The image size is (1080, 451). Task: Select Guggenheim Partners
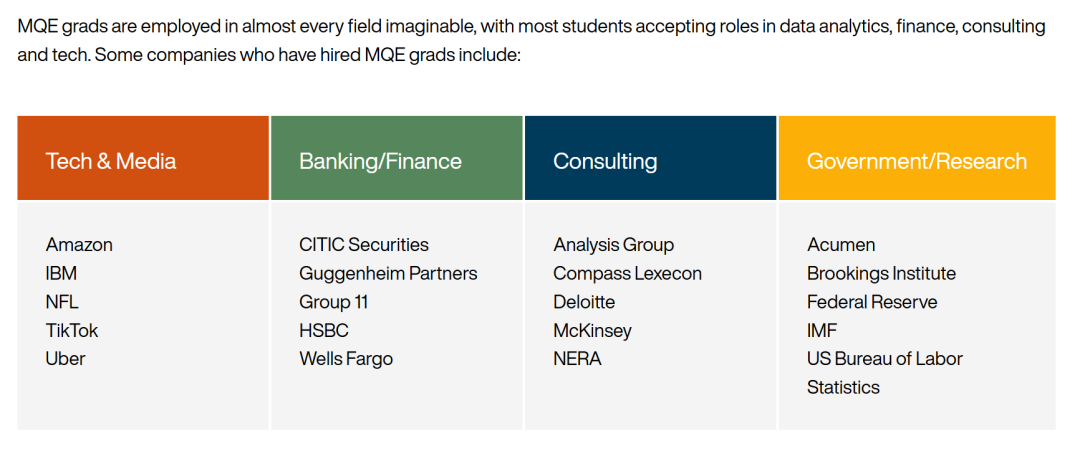coord(388,273)
